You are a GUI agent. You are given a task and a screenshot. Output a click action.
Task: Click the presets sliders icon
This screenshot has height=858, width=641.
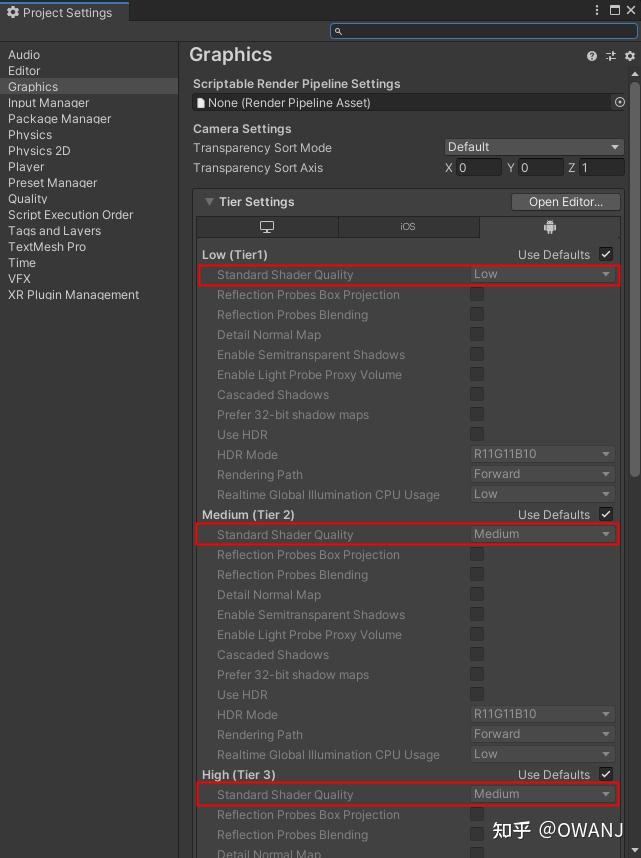click(611, 56)
